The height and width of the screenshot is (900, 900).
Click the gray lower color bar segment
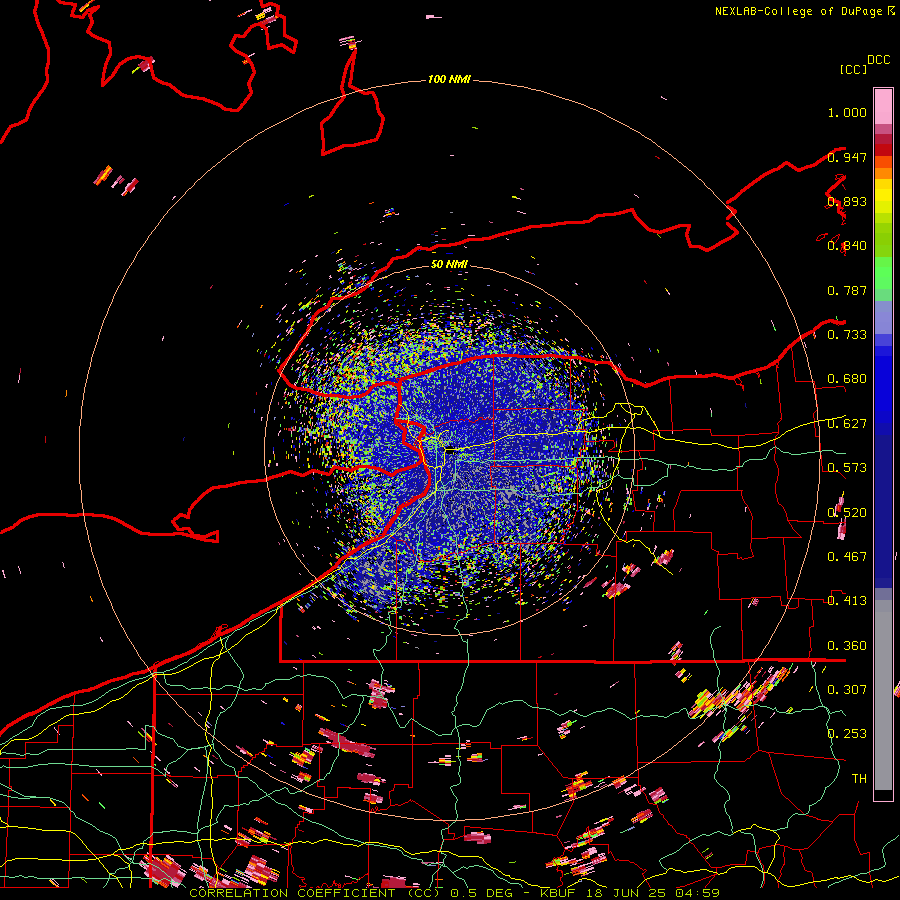tap(883, 695)
